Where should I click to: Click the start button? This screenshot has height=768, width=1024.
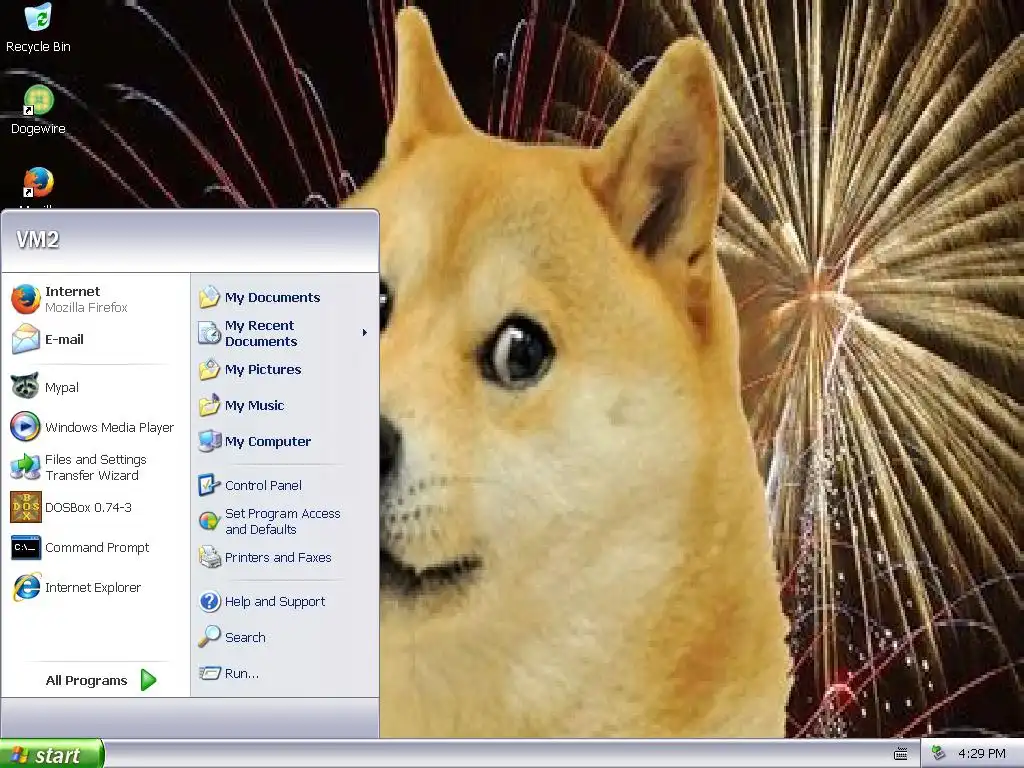[x=51, y=754]
